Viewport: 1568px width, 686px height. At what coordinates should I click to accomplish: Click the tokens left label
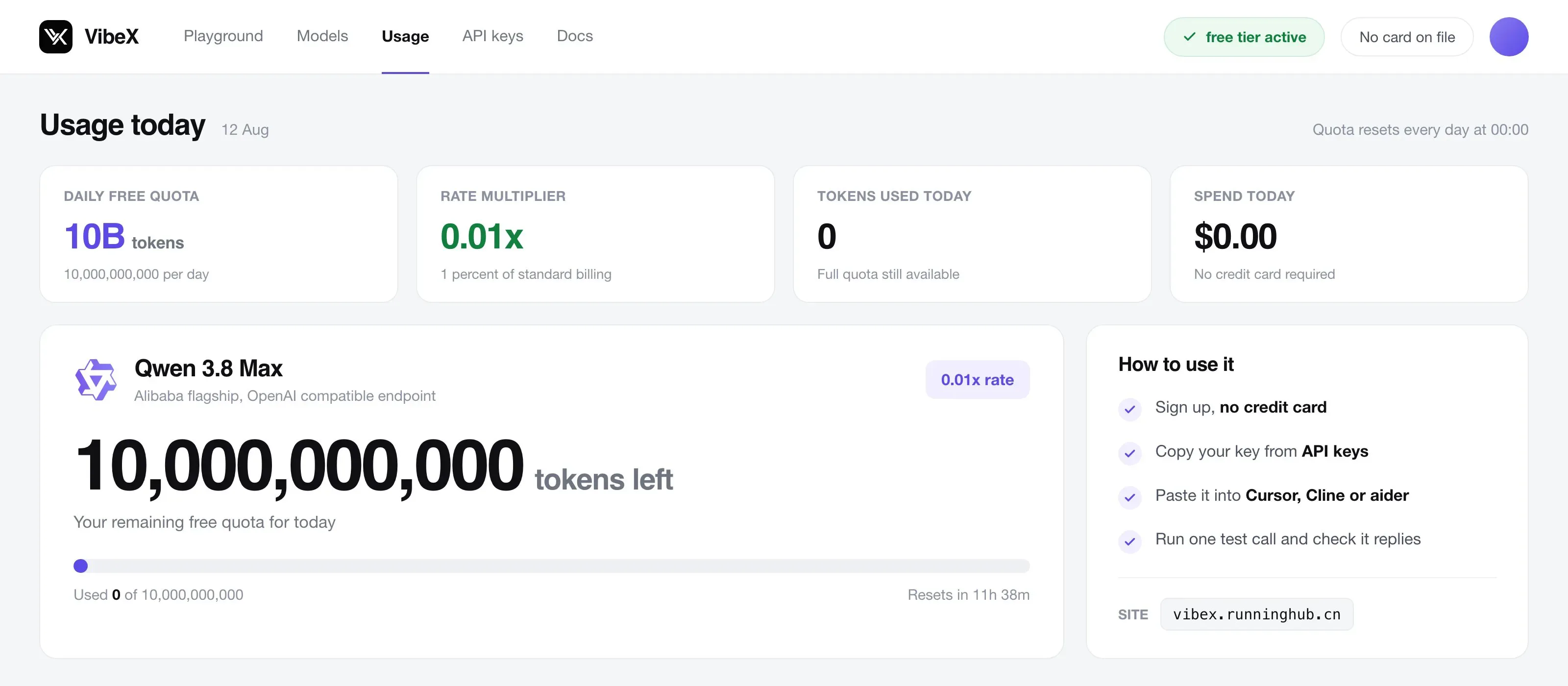tap(604, 480)
